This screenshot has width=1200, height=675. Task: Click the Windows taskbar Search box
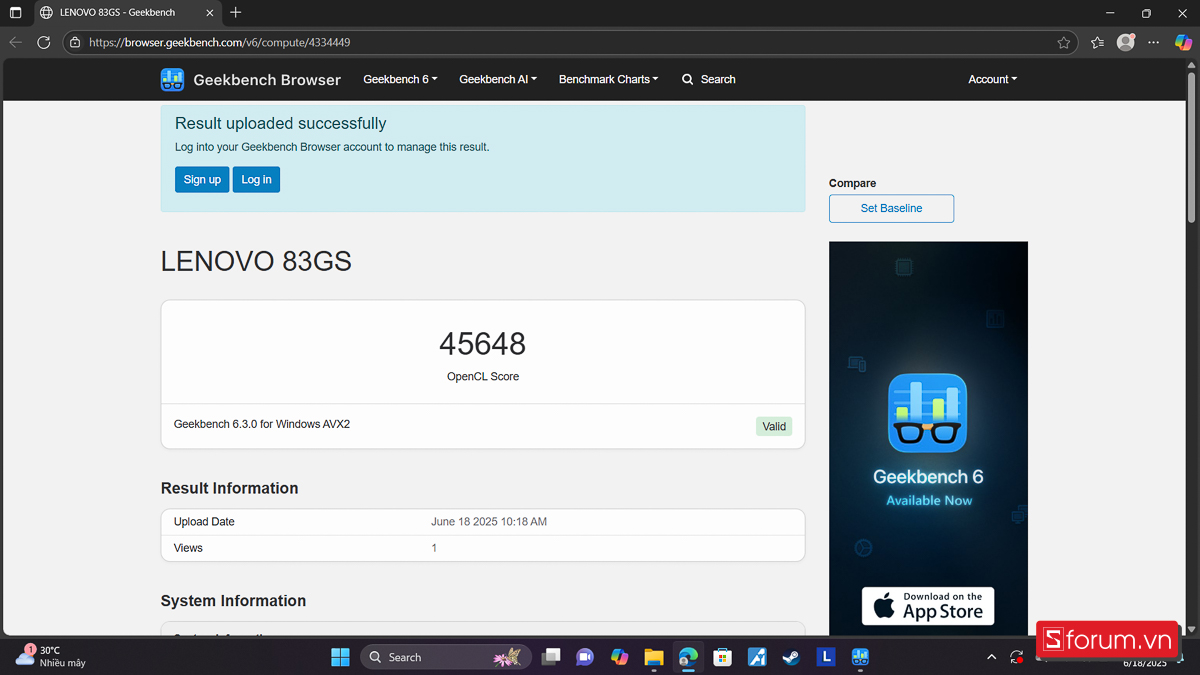click(x=445, y=657)
